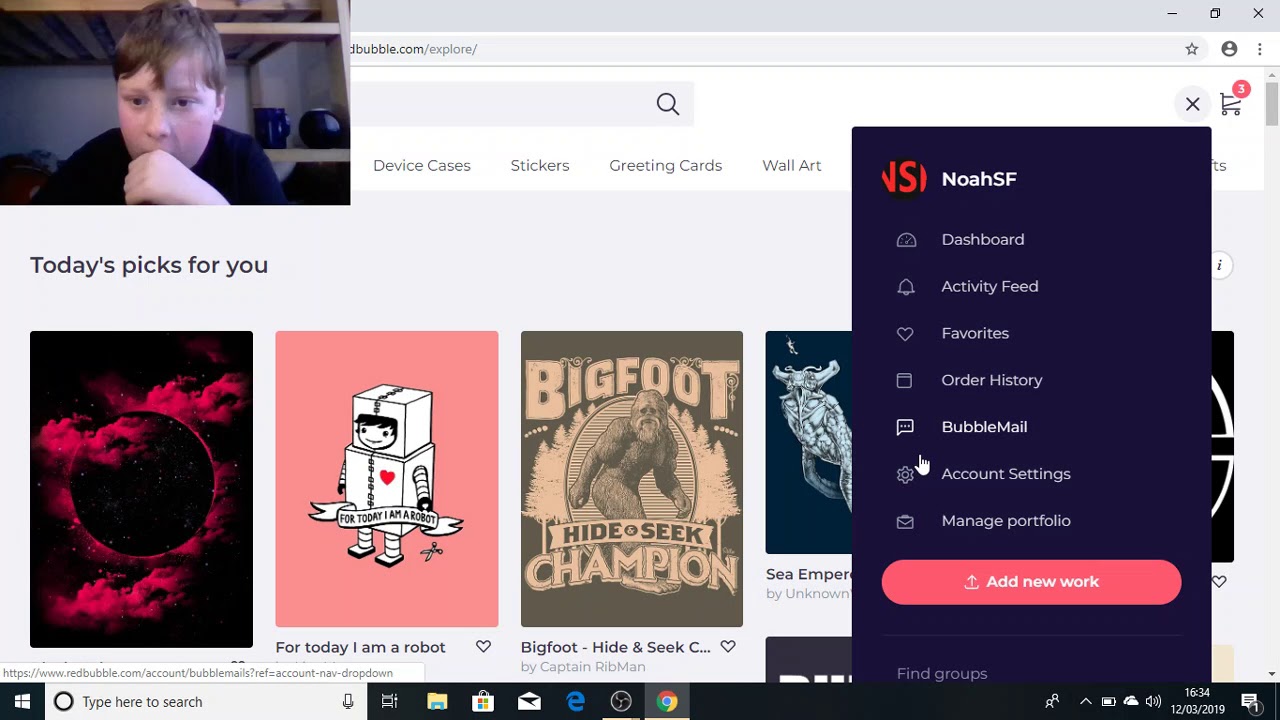Image resolution: width=1280 pixels, height=720 pixels.
Task: Click the info icon near picks
Action: pos(1219,265)
